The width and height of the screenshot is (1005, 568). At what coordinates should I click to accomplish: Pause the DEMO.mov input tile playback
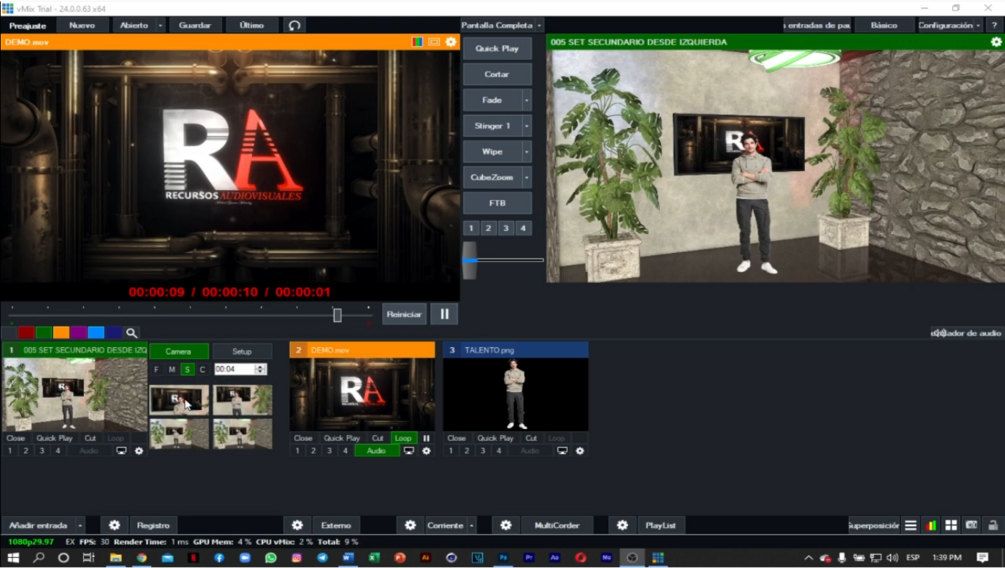click(x=426, y=439)
